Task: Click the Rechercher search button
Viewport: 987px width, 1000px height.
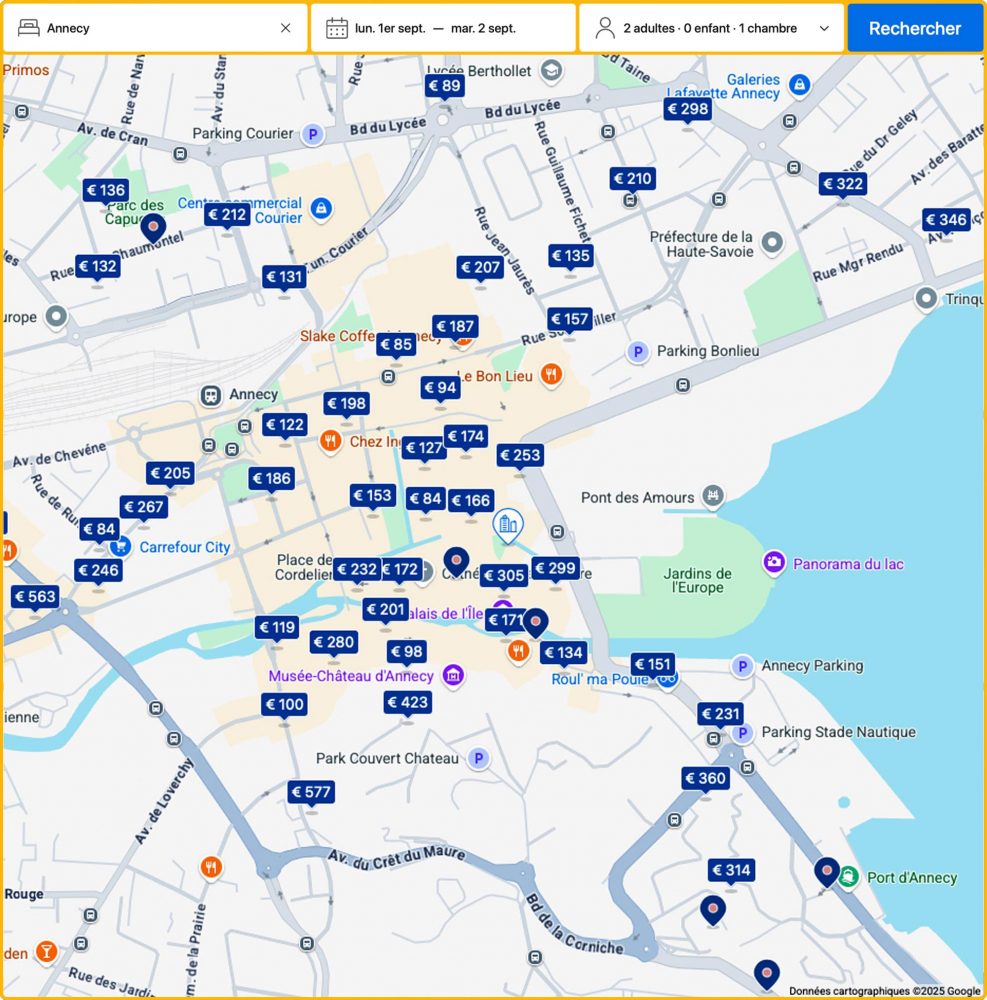Action: pyautogui.click(x=914, y=28)
